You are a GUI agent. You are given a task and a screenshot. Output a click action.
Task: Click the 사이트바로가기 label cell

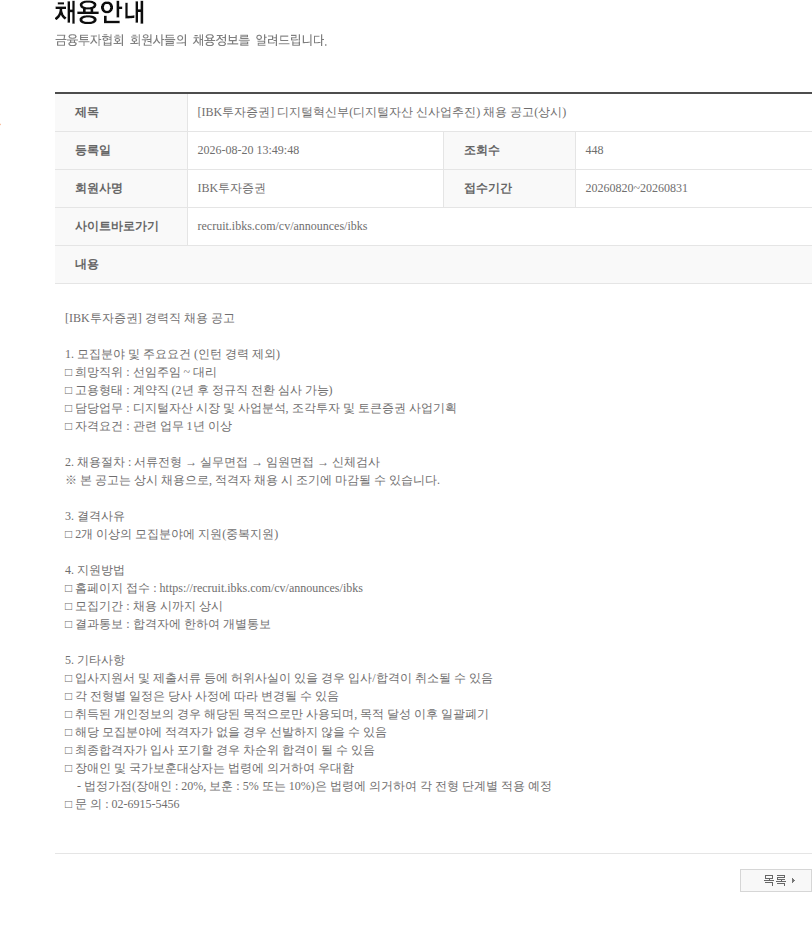coord(121,226)
